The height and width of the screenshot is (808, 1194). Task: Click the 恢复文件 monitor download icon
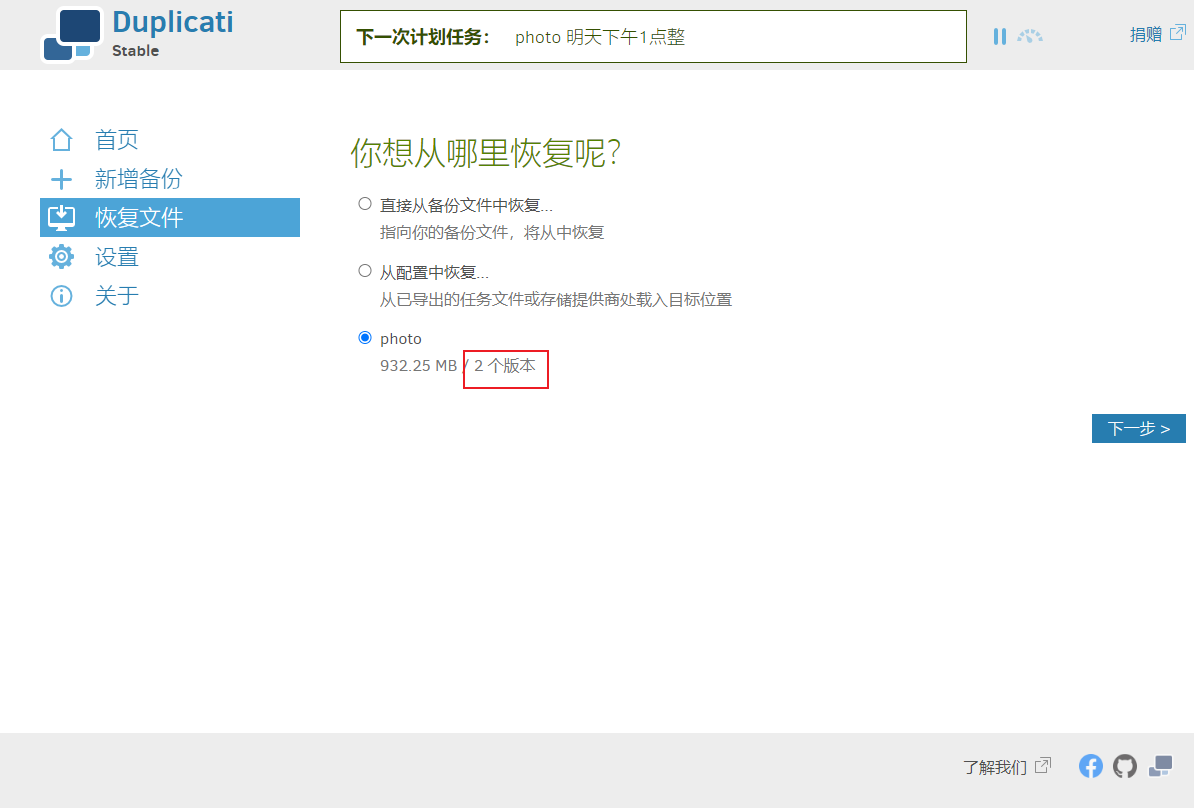pyautogui.click(x=61, y=218)
